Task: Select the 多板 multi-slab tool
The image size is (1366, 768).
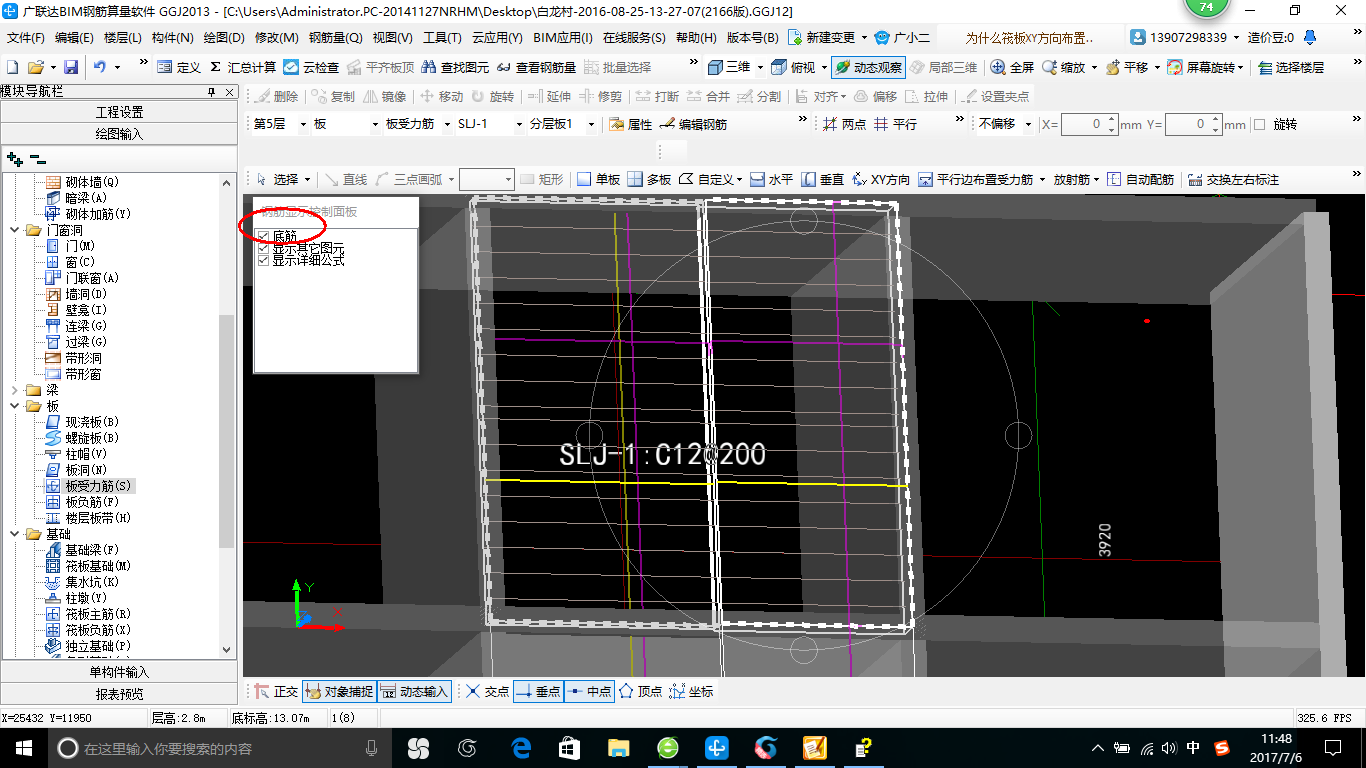Action: [x=650, y=180]
